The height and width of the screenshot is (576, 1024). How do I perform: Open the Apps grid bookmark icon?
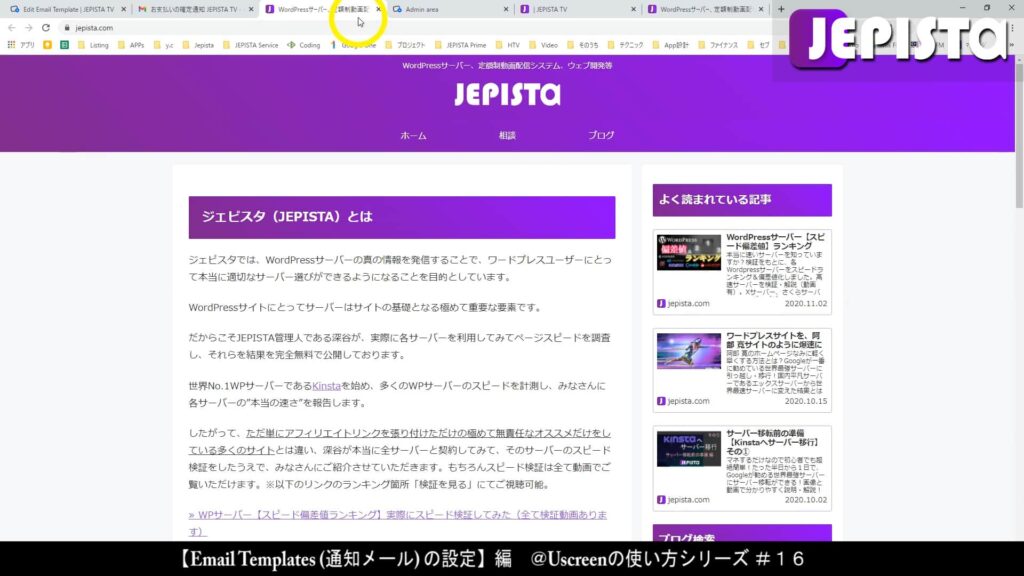pyautogui.click(x=11, y=45)
